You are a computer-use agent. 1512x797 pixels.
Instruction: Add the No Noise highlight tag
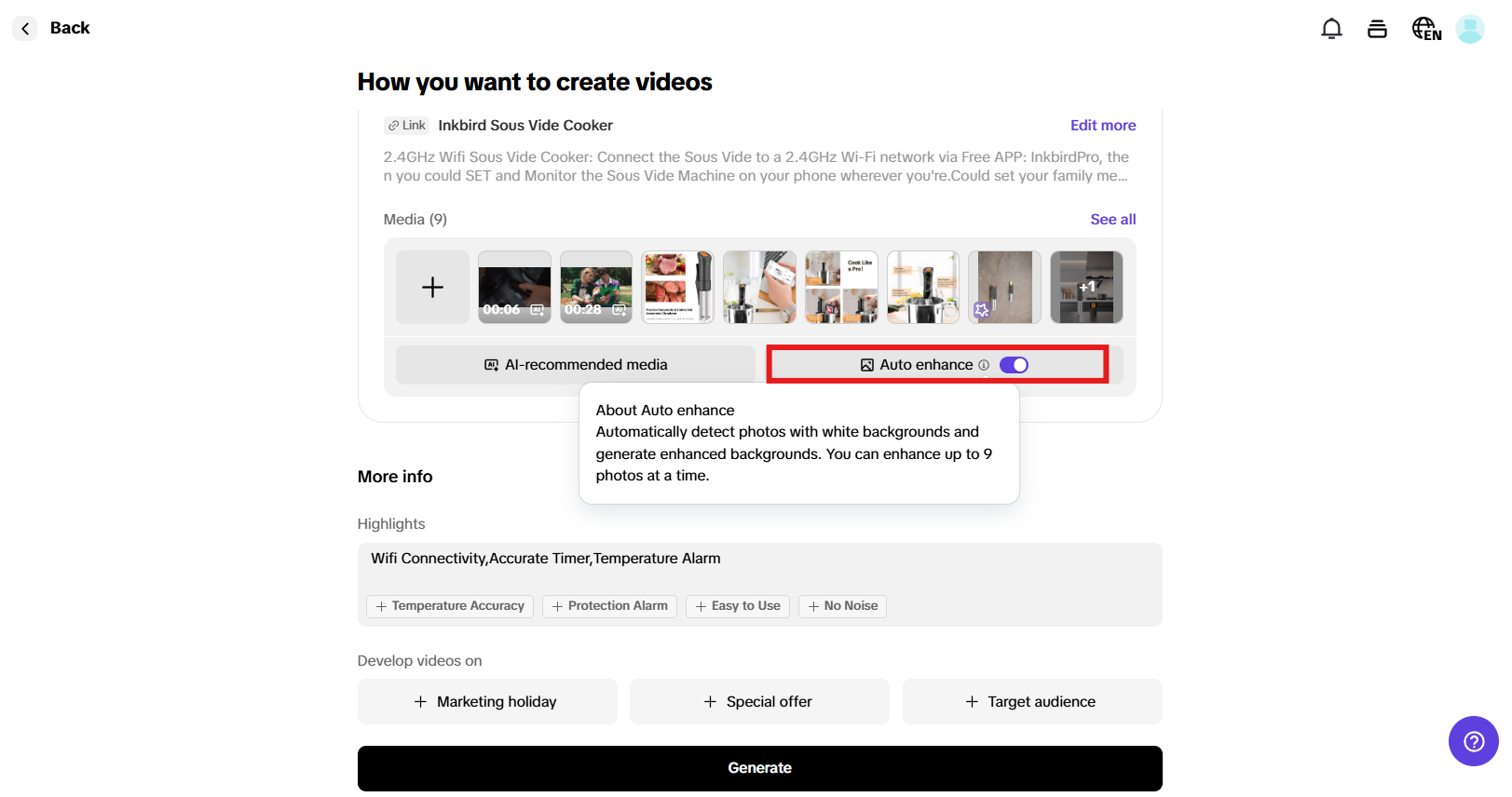coord(842,606)
